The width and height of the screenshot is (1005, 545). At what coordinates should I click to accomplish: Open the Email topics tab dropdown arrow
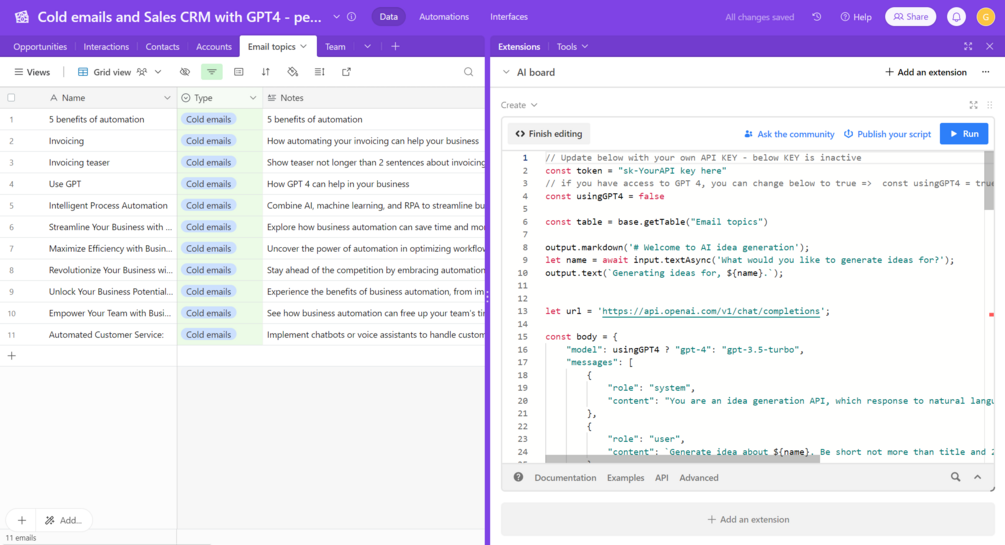tap(304, 46)
